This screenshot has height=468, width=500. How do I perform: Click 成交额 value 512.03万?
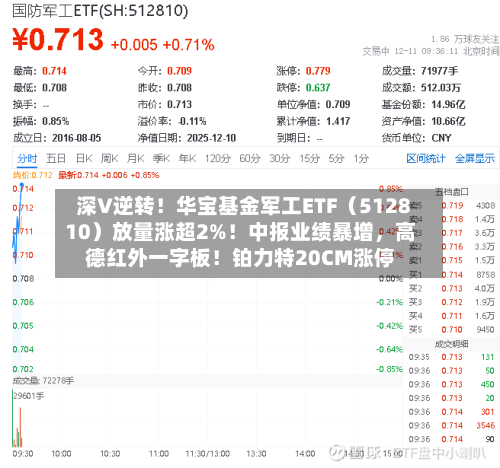pos(441,88)
